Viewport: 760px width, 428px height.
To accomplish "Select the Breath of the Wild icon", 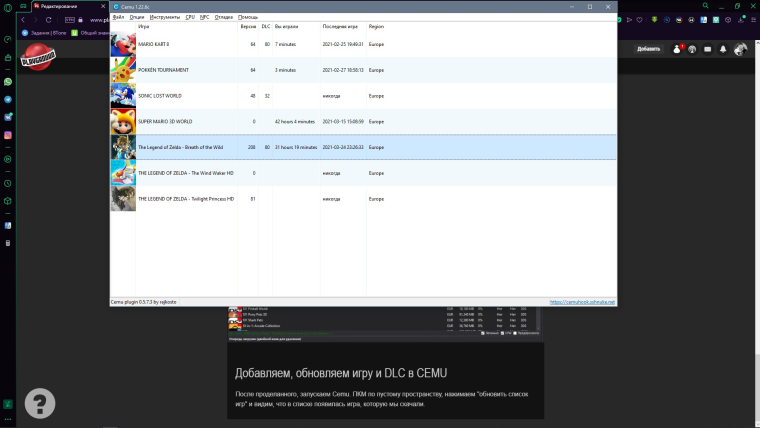I will tap(123, 147).
